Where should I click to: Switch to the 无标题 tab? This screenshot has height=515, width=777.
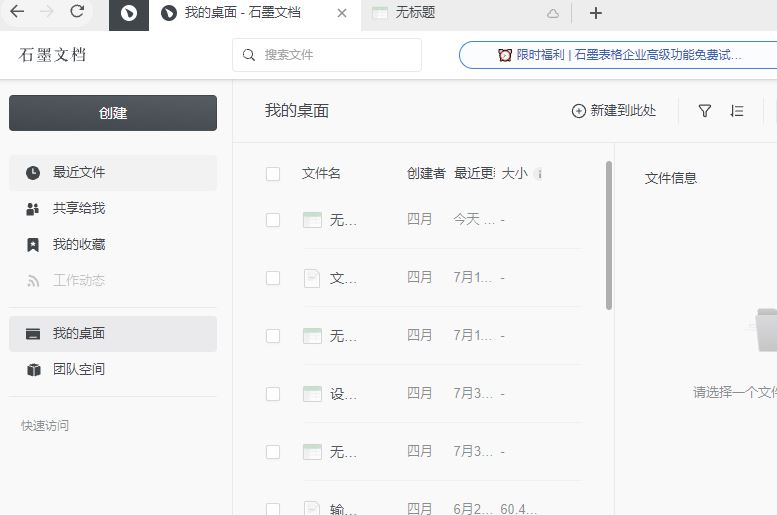tap(466, 13)
